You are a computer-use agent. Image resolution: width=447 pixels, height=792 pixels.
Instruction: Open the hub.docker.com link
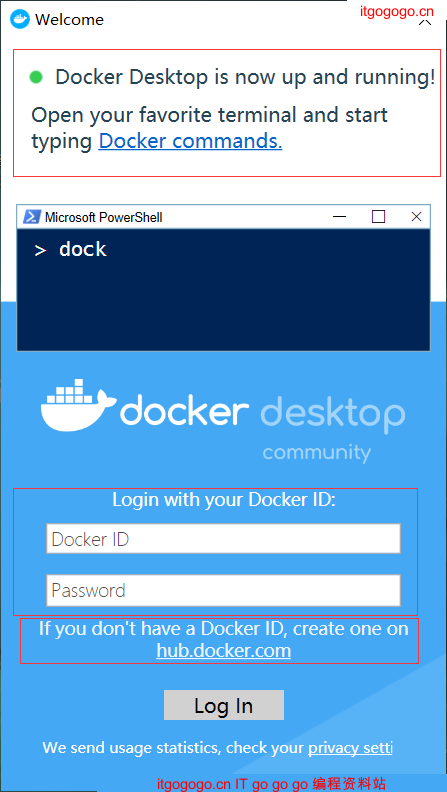(224, 650)
